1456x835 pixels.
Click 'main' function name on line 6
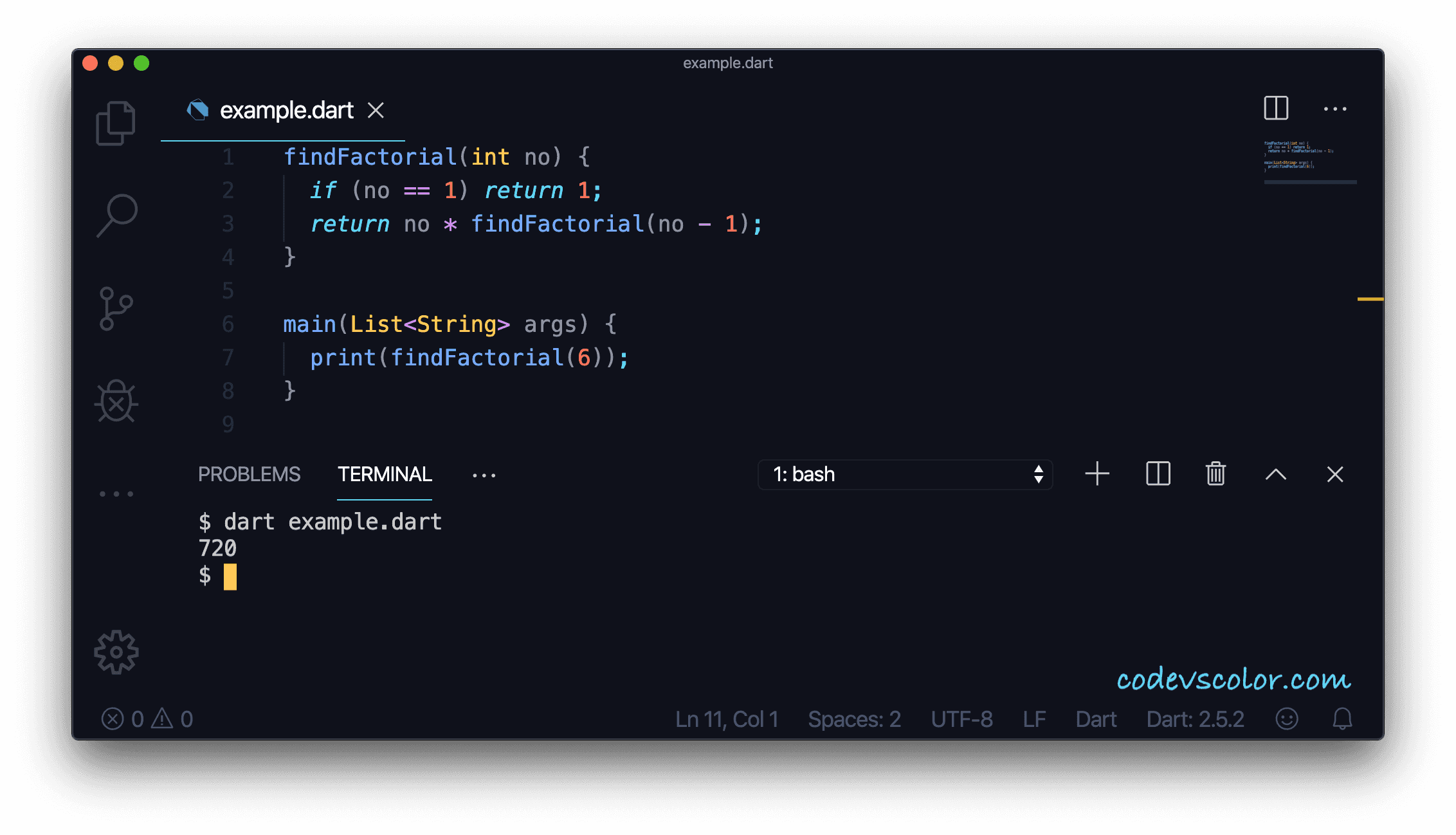click(x=309, y=324)
